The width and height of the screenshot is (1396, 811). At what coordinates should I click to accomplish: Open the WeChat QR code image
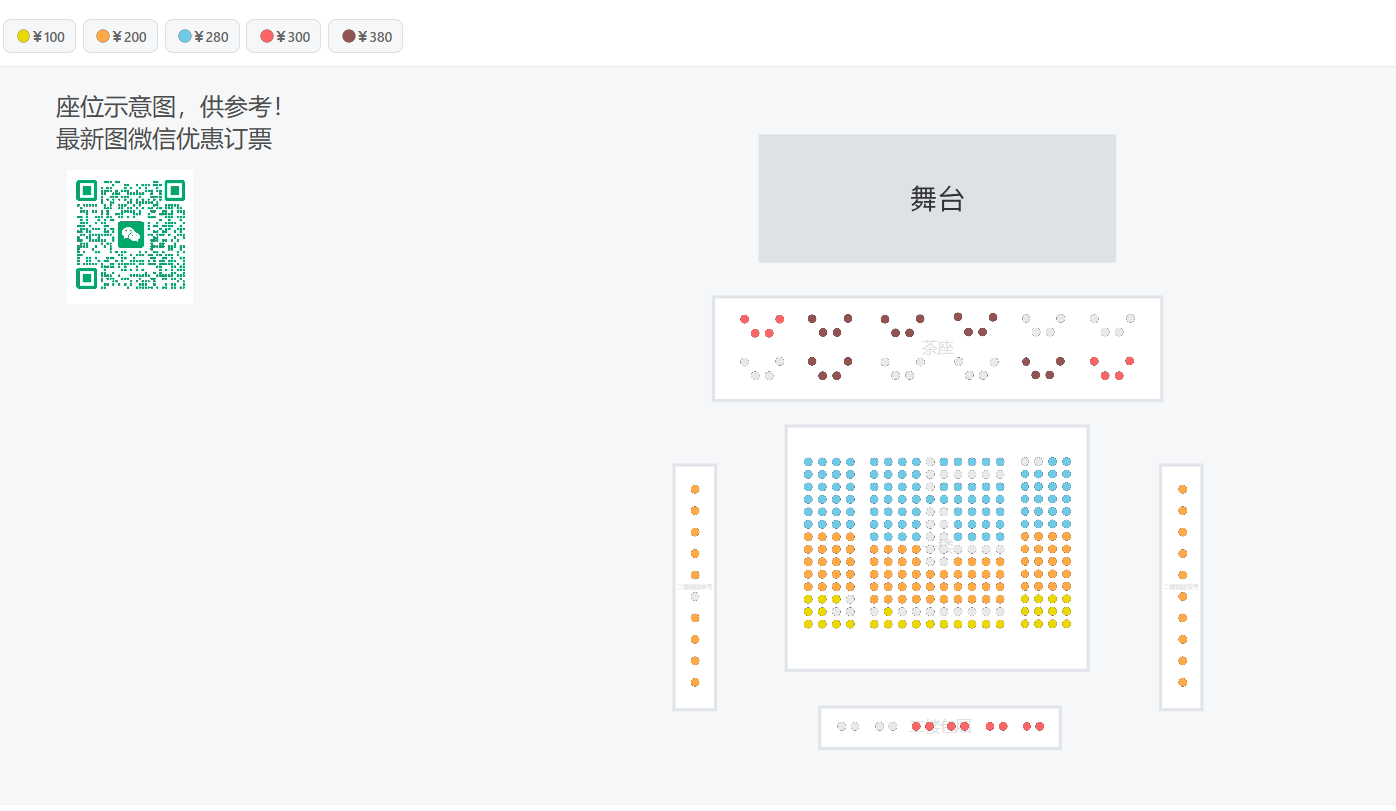(x=130, y=236)
